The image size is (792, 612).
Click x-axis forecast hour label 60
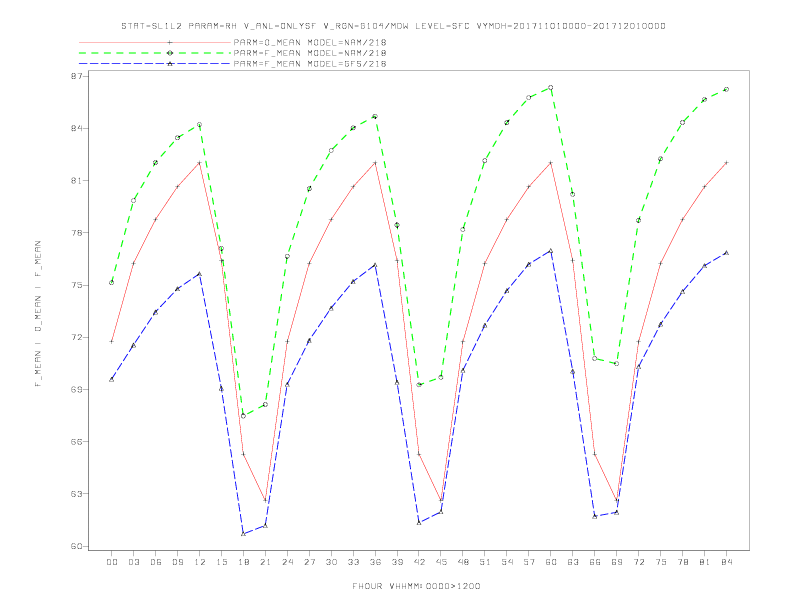pos(551,562)
